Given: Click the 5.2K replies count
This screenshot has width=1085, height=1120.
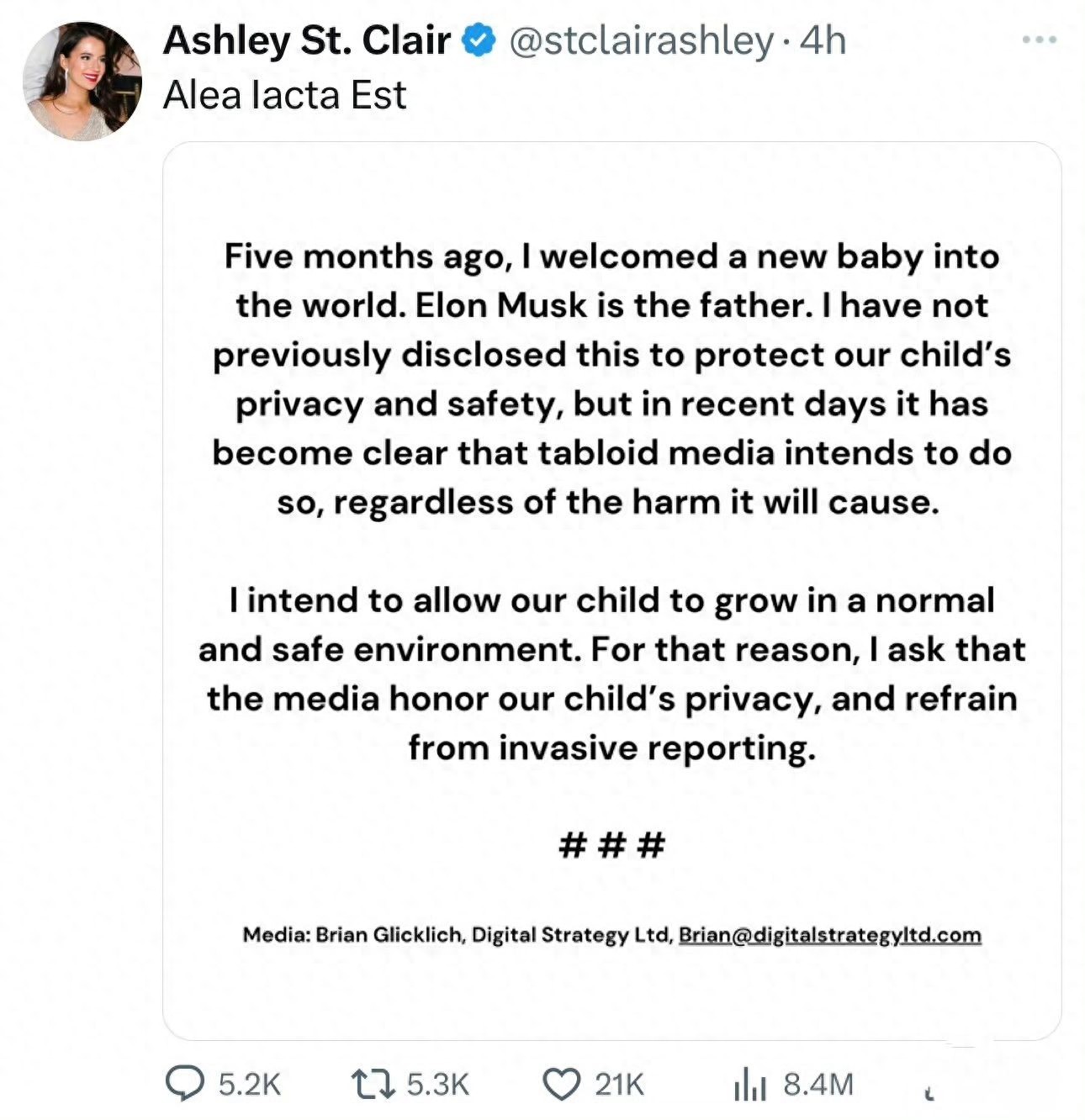Looking at the screenshot, I should 250,1084.
